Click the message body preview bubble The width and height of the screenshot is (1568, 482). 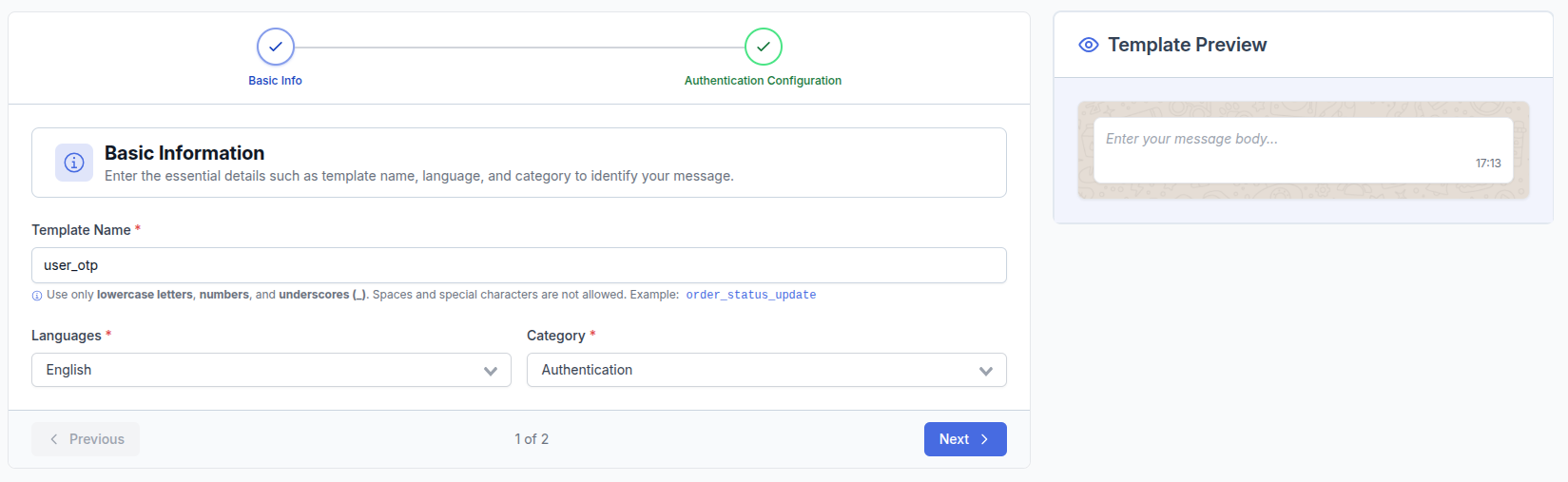pos(1303,150)
